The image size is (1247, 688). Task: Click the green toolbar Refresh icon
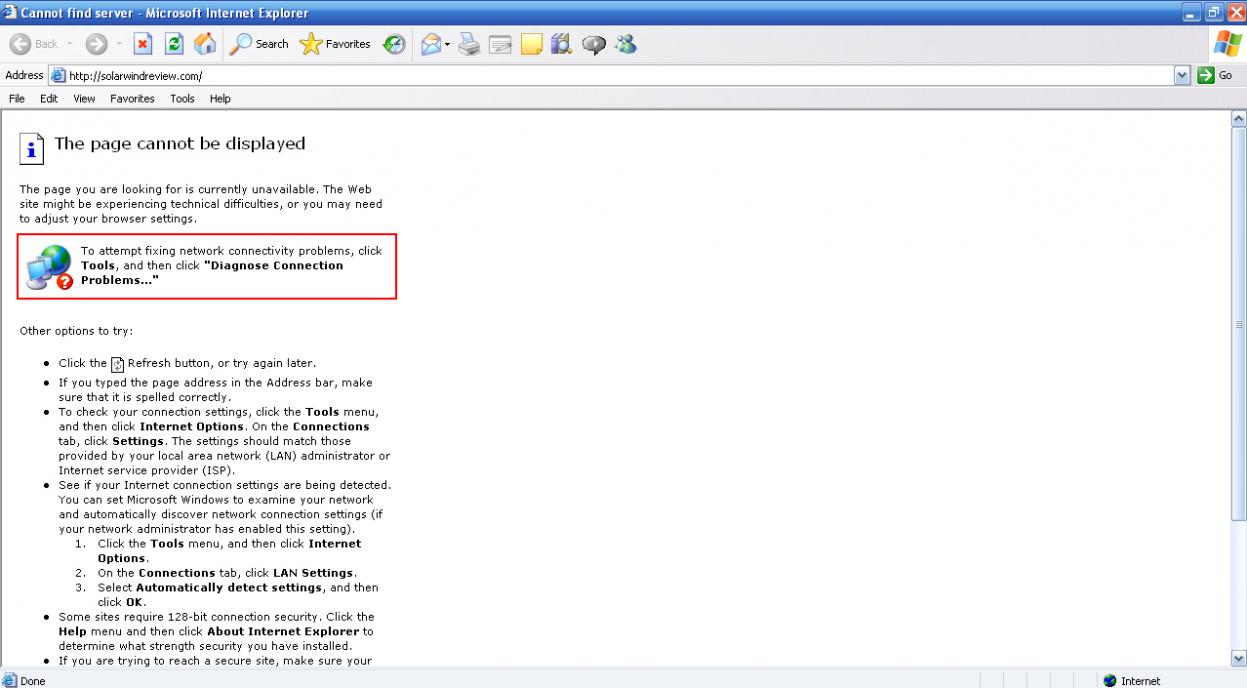174,44
